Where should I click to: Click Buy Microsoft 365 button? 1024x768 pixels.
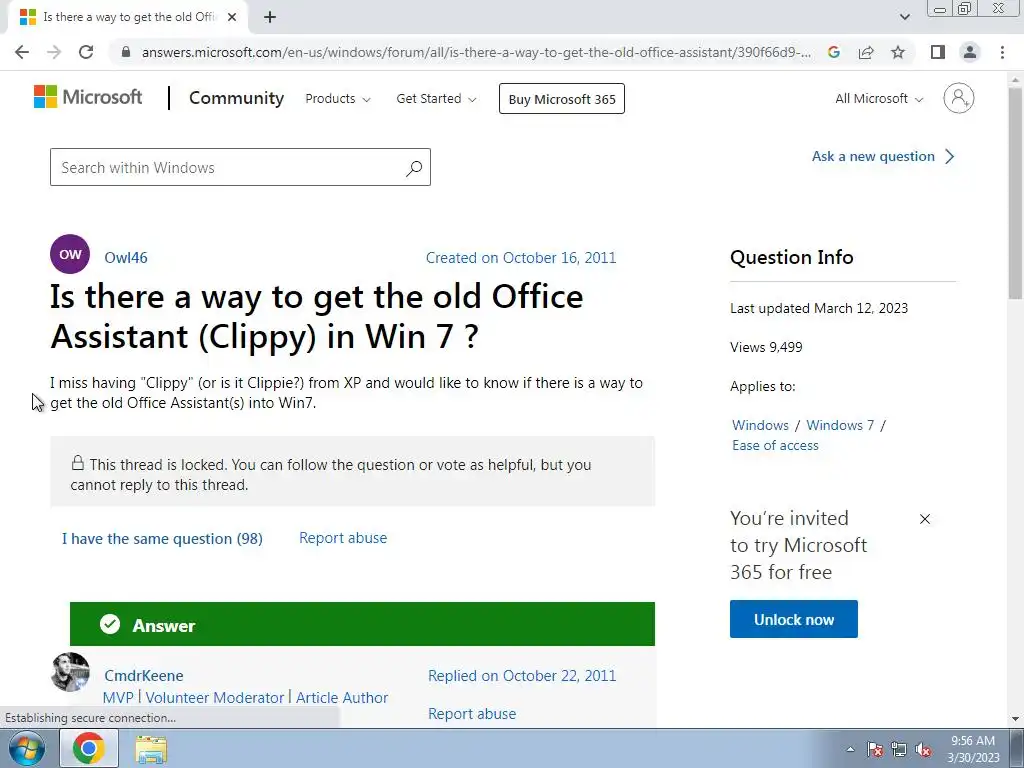tap(562, 99)
